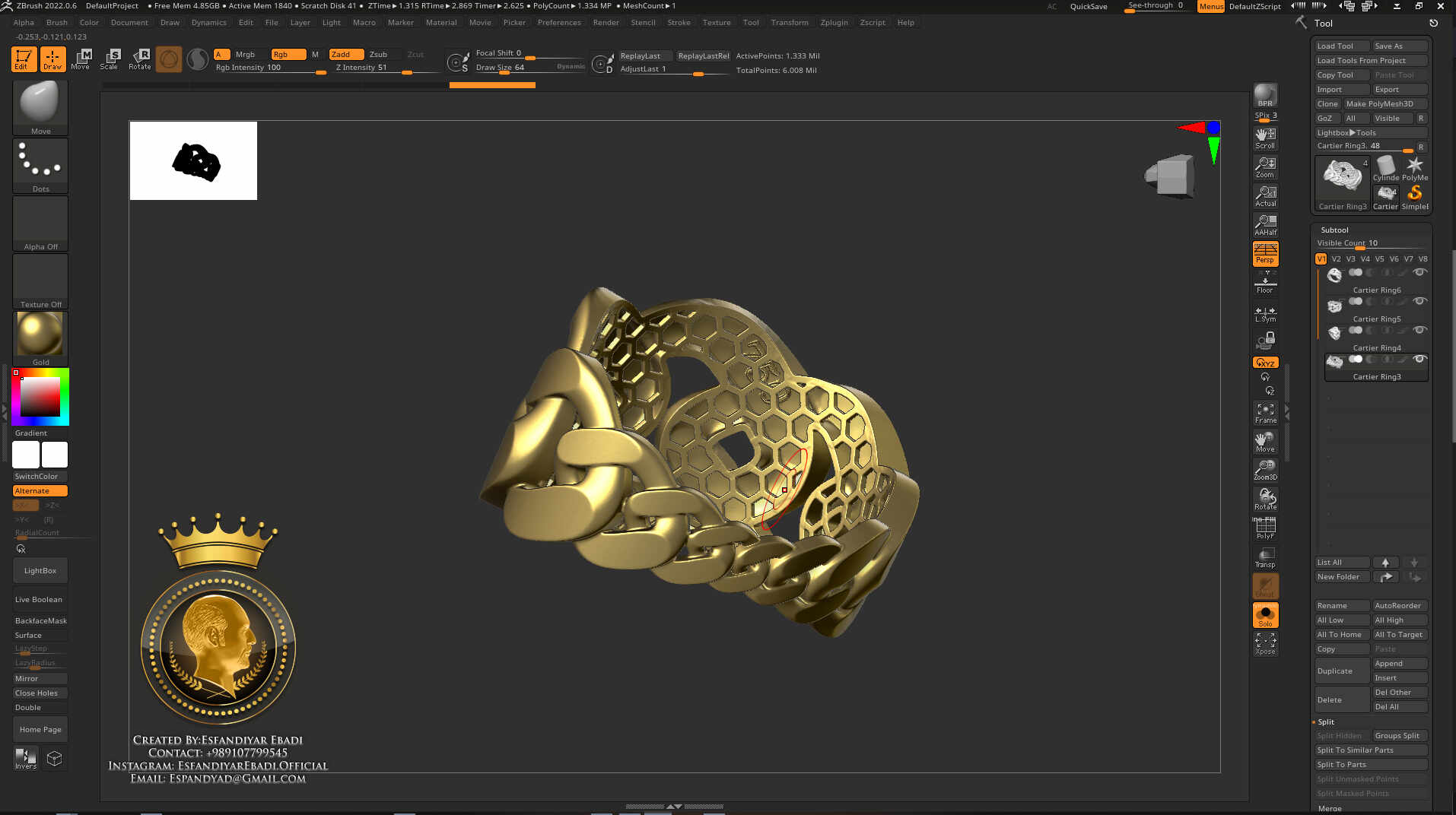Enable PolyF wireframe display icon
1456x815 pixels.
(1265, 528)
